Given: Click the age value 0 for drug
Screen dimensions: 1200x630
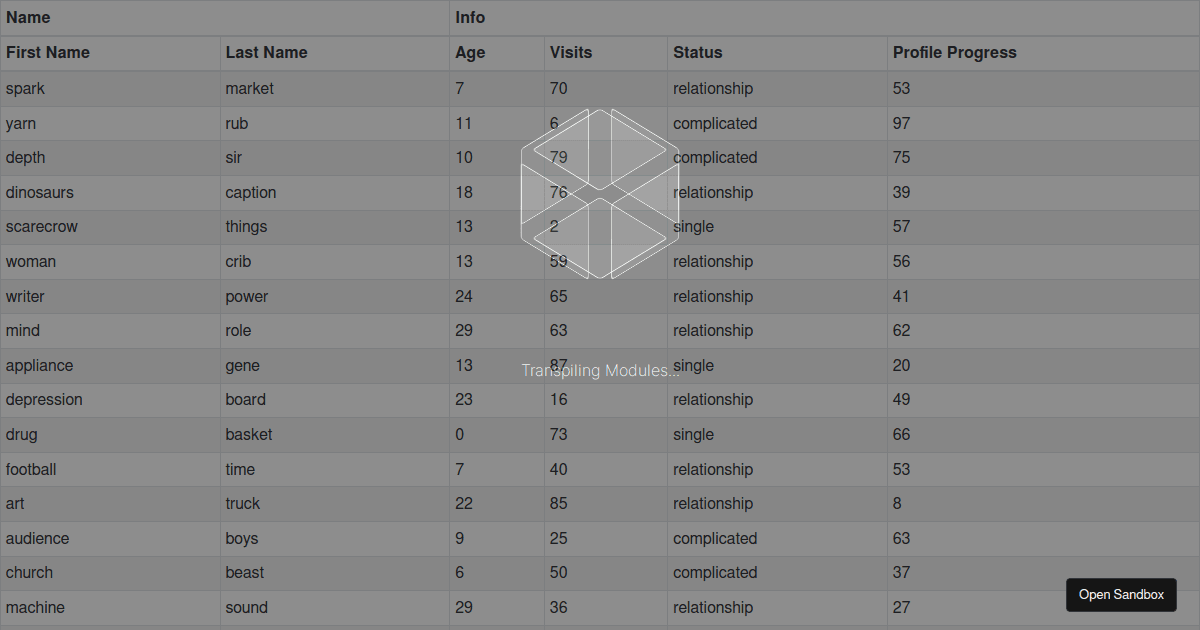Looking at the screenshot, I should (x=459, y=434).
